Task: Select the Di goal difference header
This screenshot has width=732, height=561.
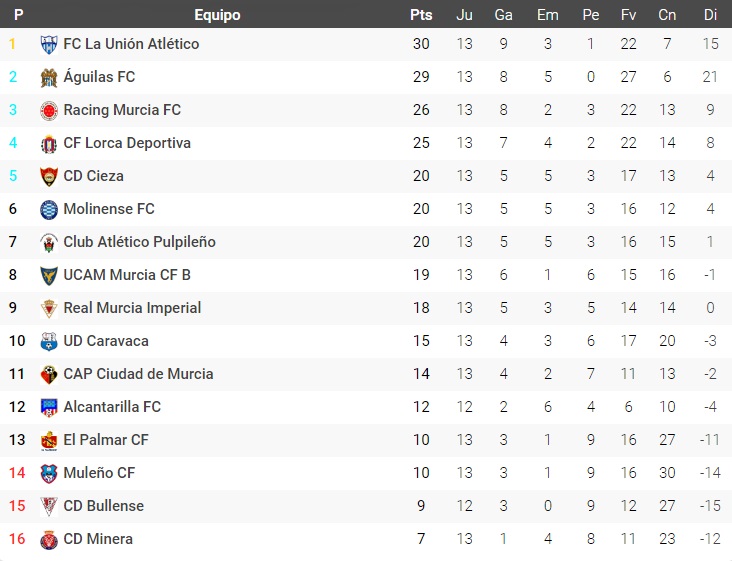Action: 710,15
